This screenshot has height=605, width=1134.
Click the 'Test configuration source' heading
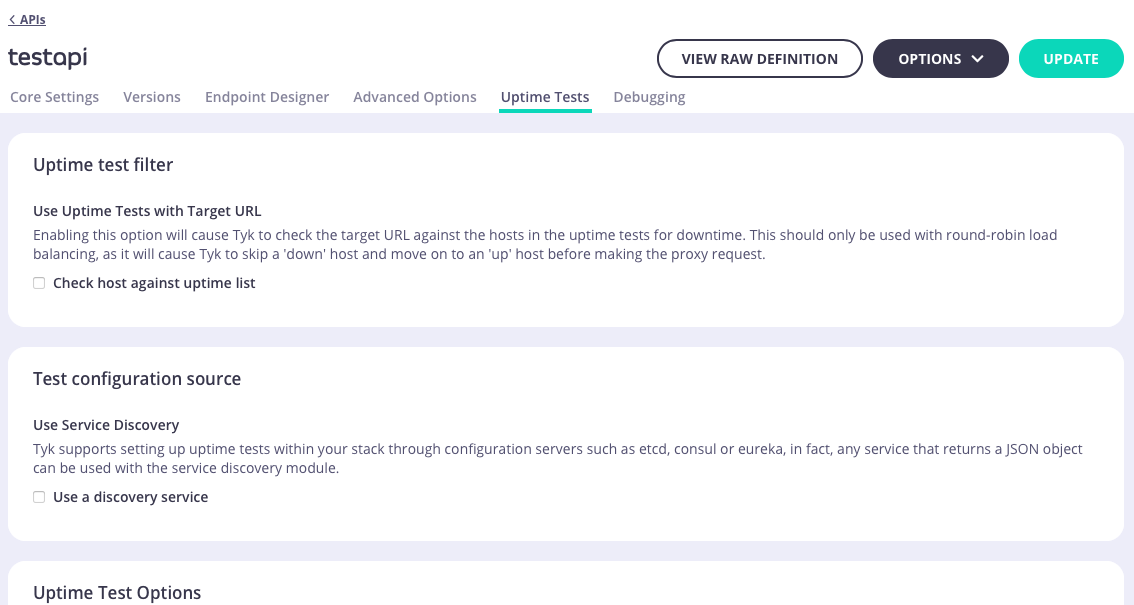point(136,379)
